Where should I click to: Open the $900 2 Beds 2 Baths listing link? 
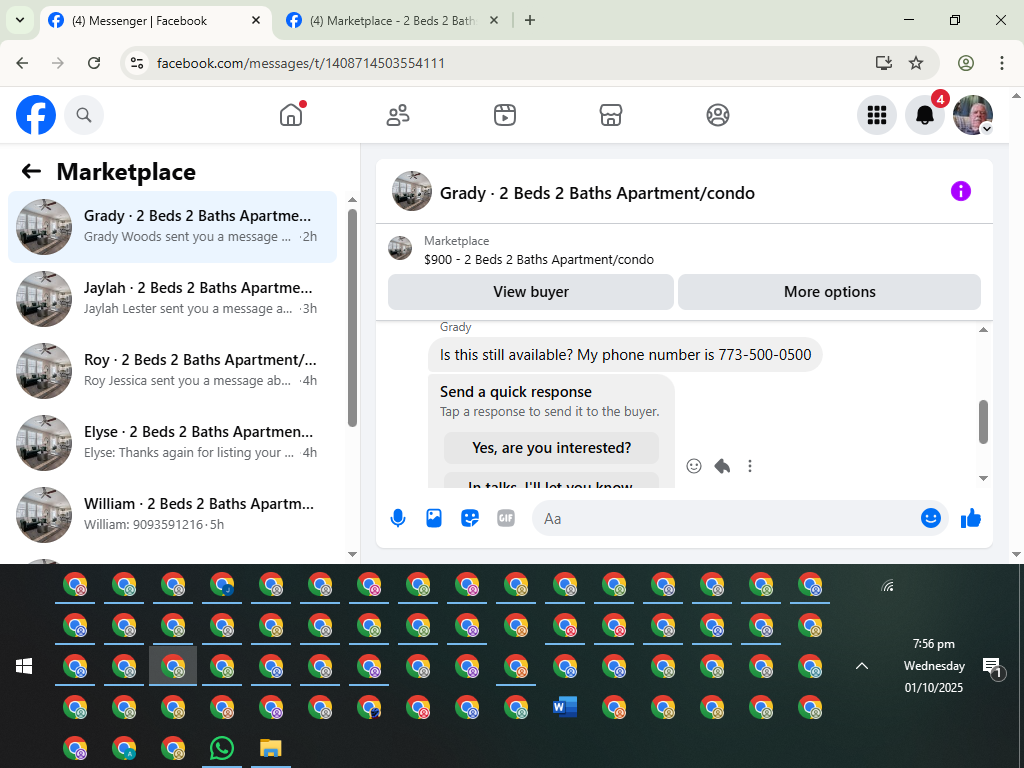click(538, 259)
